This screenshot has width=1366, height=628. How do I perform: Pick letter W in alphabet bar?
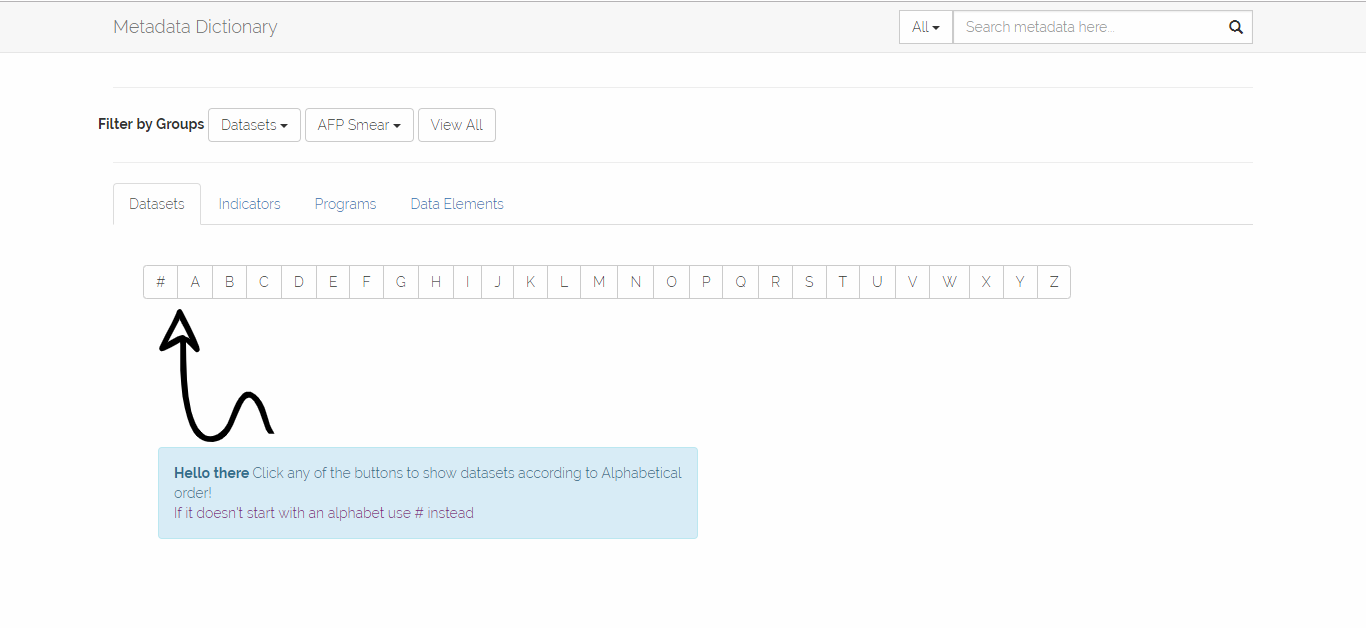coord(949,282)
